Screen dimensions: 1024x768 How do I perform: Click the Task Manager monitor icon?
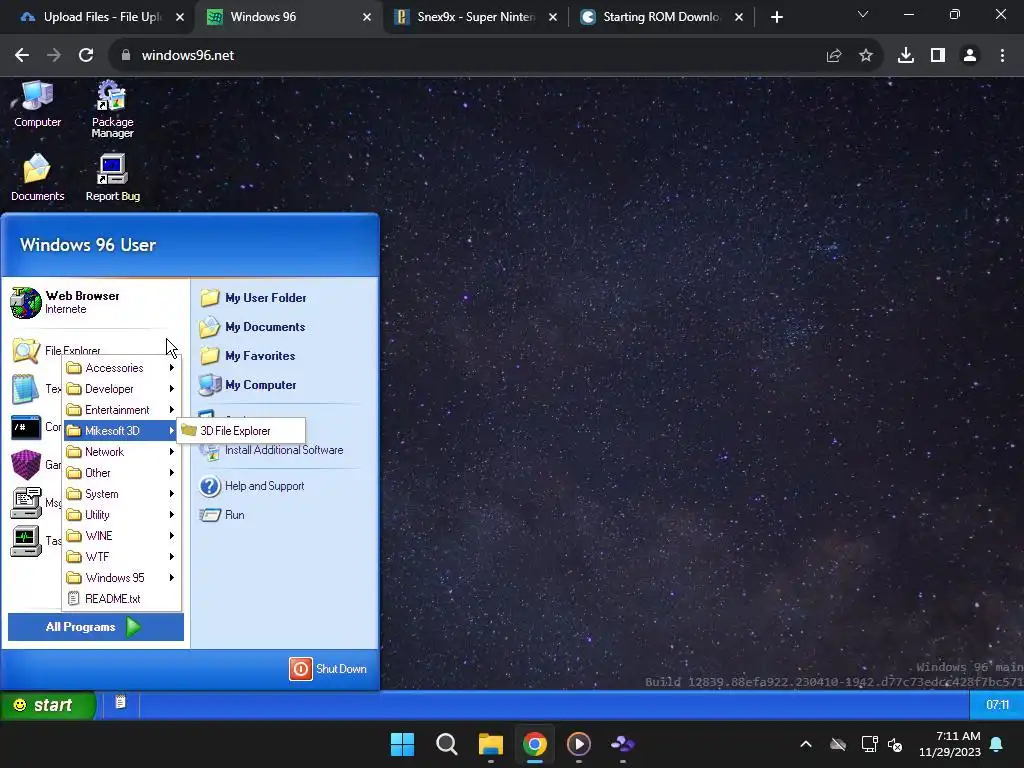(x=26, y=541)
